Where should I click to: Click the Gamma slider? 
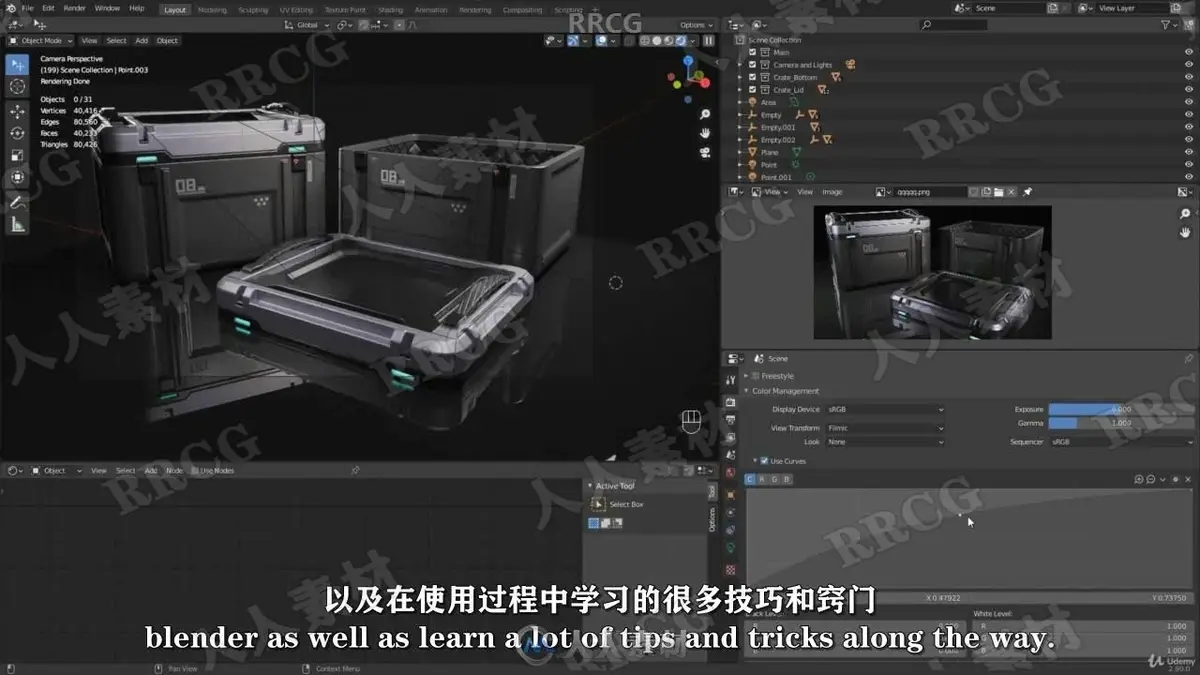(1122, 423)
